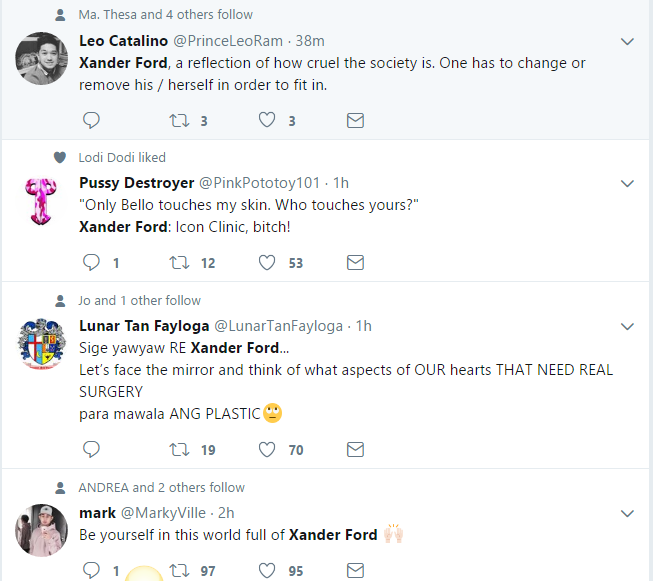Image resolution: width=653 pixels, height=581 pixels.
Task: Share Lunar Tan Fayloga's tweet by message
Action: [x=354, y=450]
